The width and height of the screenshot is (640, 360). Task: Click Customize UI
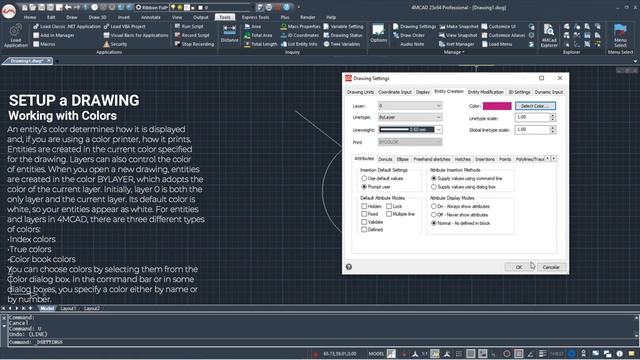pos(498,26)
